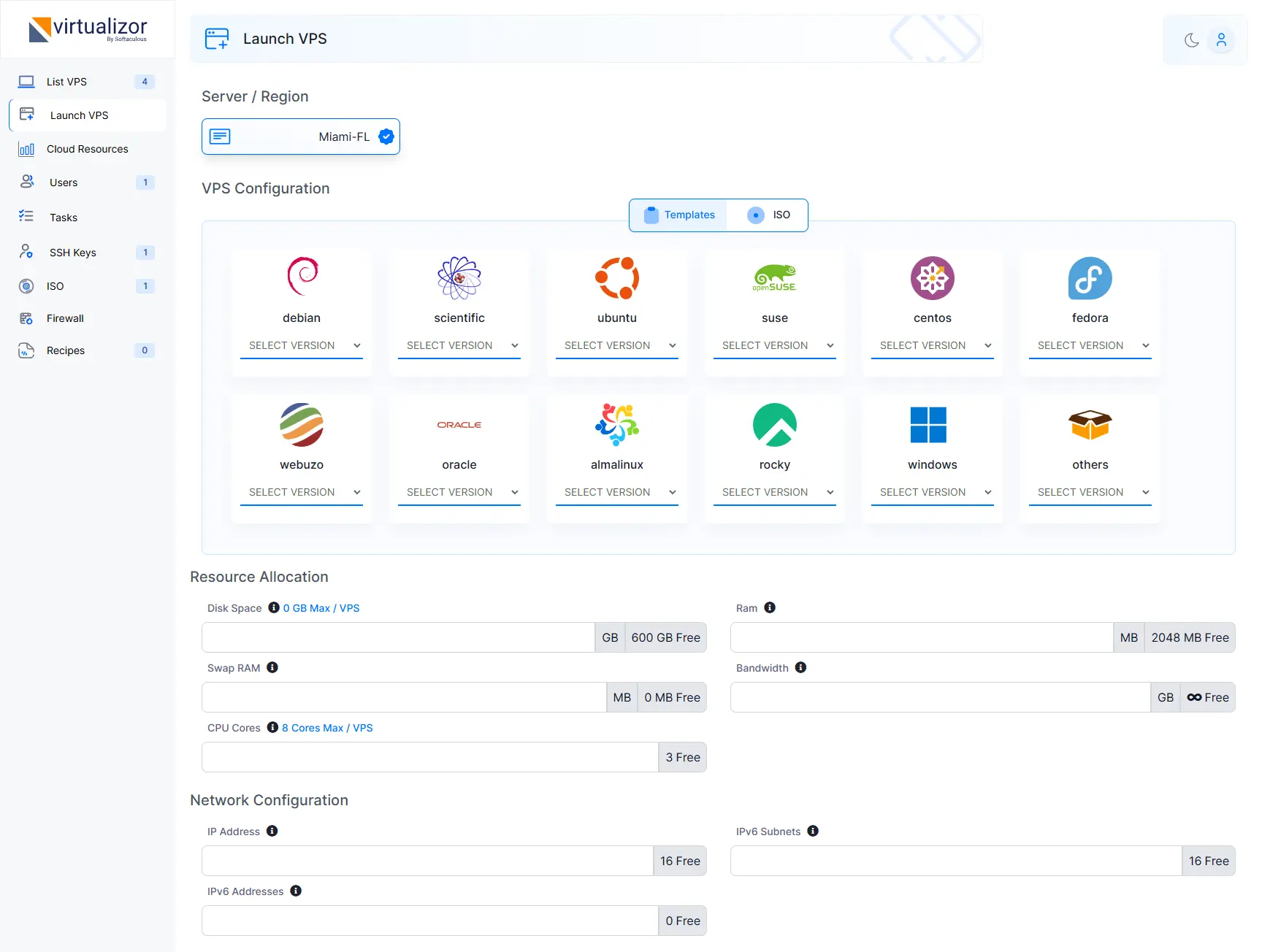1262x952 pixels.
Task: Click the Launch VPS header icon
Action: point(217,39)
